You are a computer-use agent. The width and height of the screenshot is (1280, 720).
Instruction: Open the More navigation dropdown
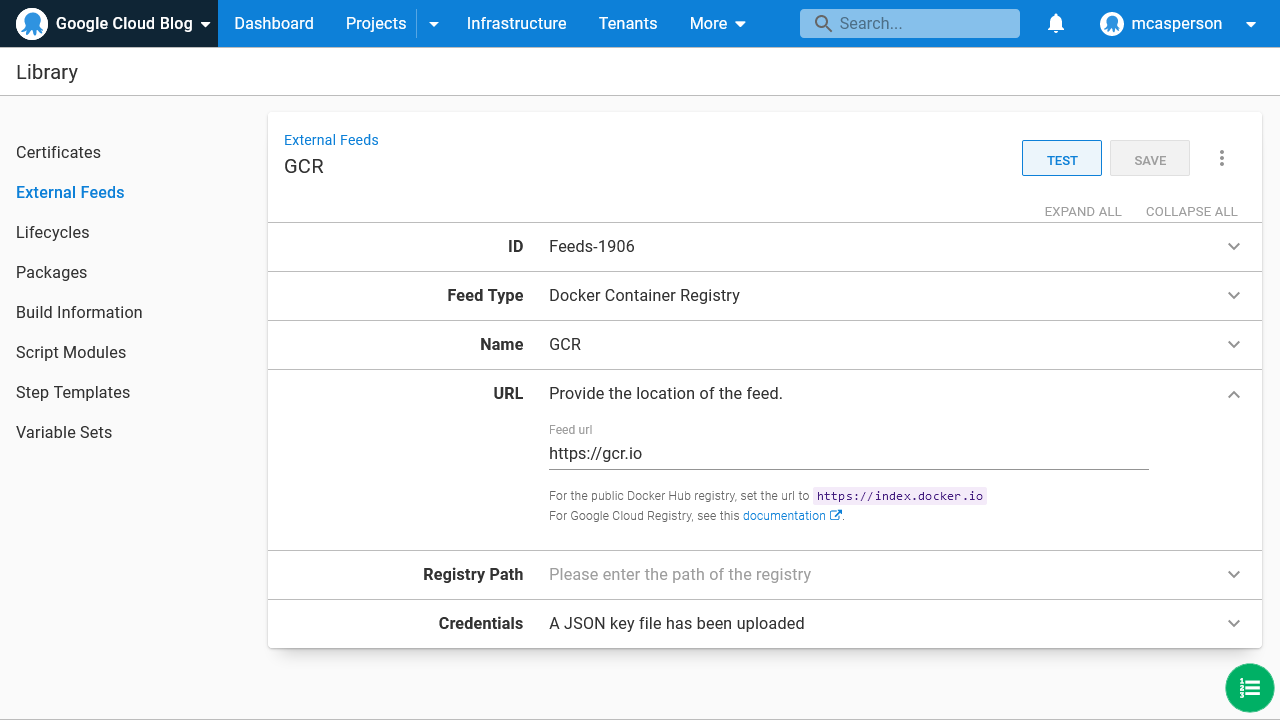(x=717, y=23)
